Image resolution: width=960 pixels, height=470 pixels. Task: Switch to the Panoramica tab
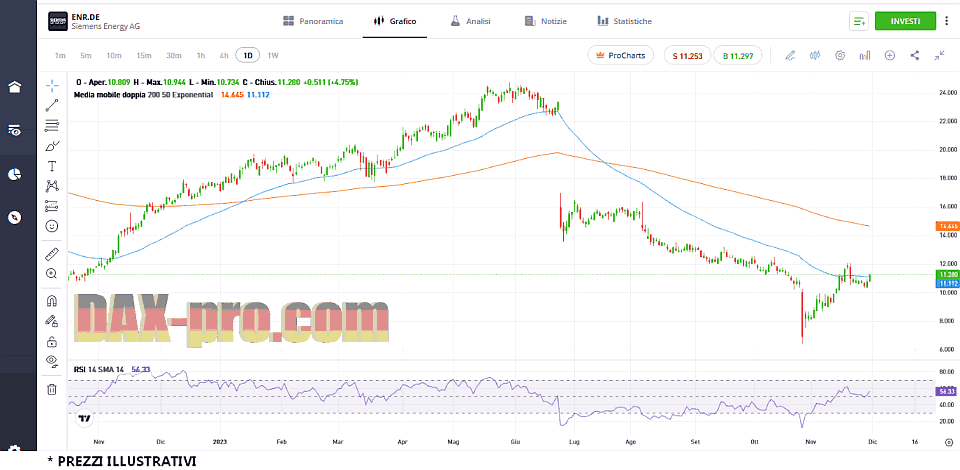pyautogui.click(x=313, y=21)
